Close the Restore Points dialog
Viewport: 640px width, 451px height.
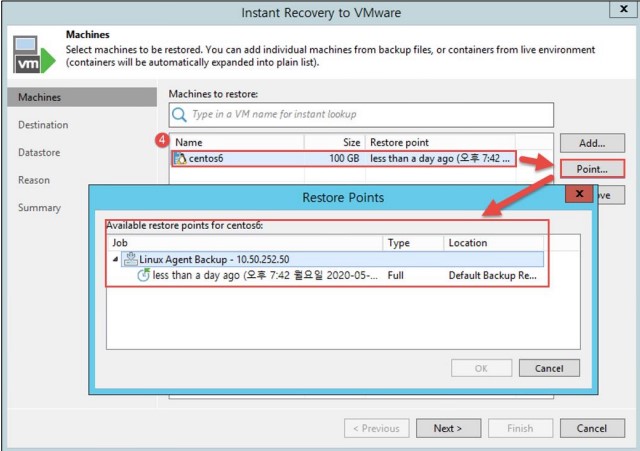[579, 193]
